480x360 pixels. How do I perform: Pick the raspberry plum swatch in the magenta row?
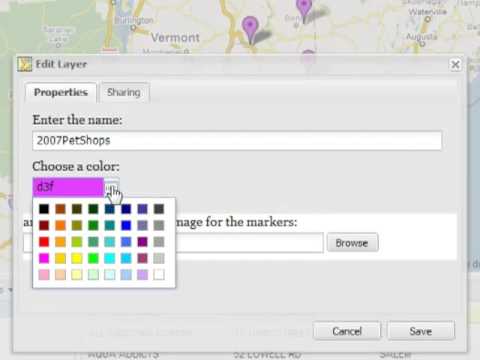(x=142, y=258)
